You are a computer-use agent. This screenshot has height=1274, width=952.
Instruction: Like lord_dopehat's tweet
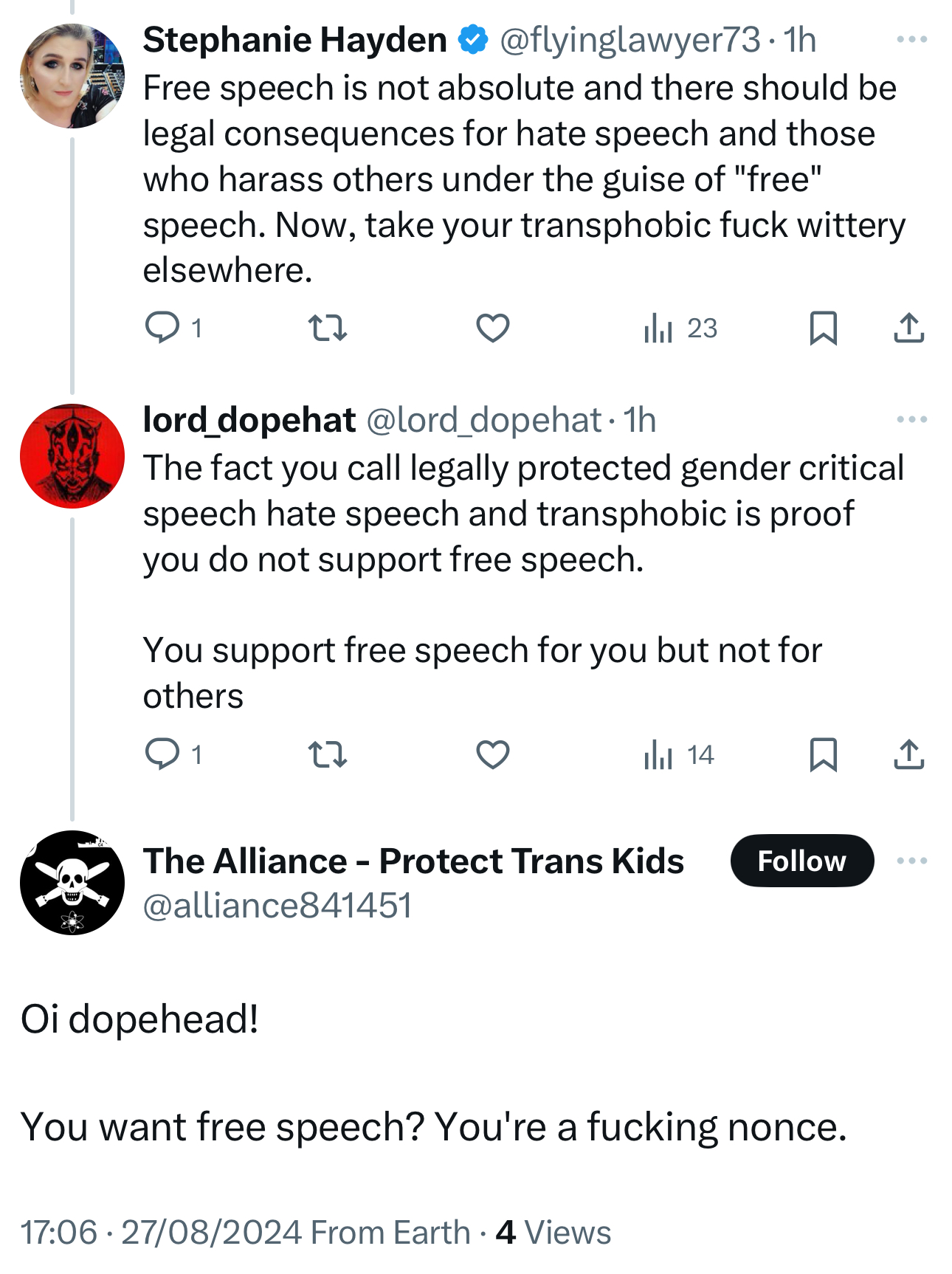(x=492, y=754)
